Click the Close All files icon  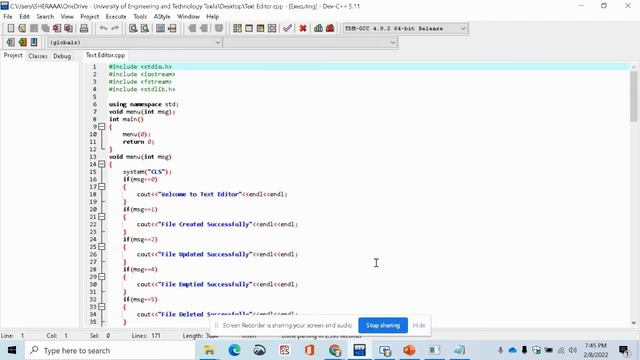[x=69, y=28]
